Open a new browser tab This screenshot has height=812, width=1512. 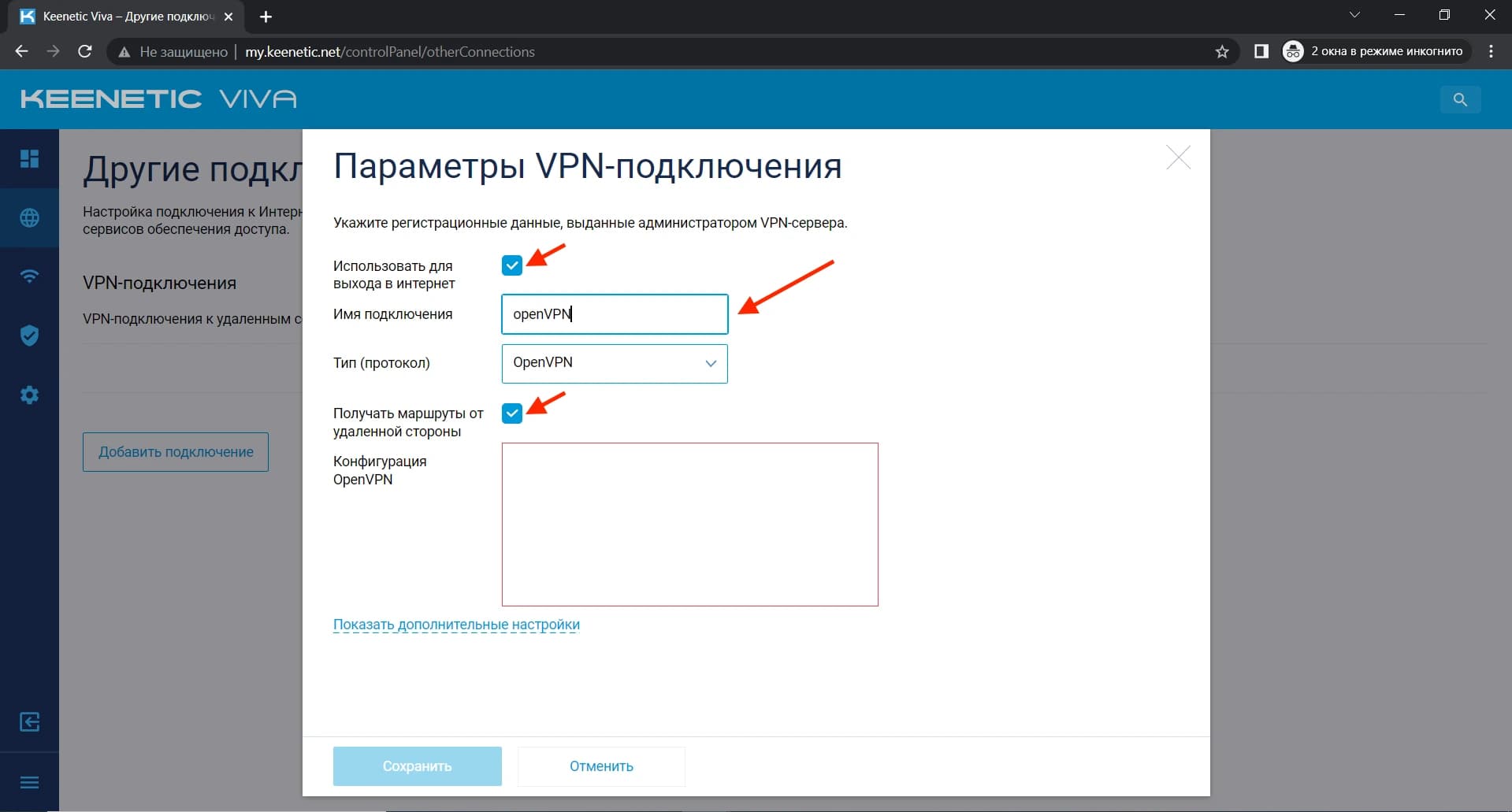(x=266, y=16)
